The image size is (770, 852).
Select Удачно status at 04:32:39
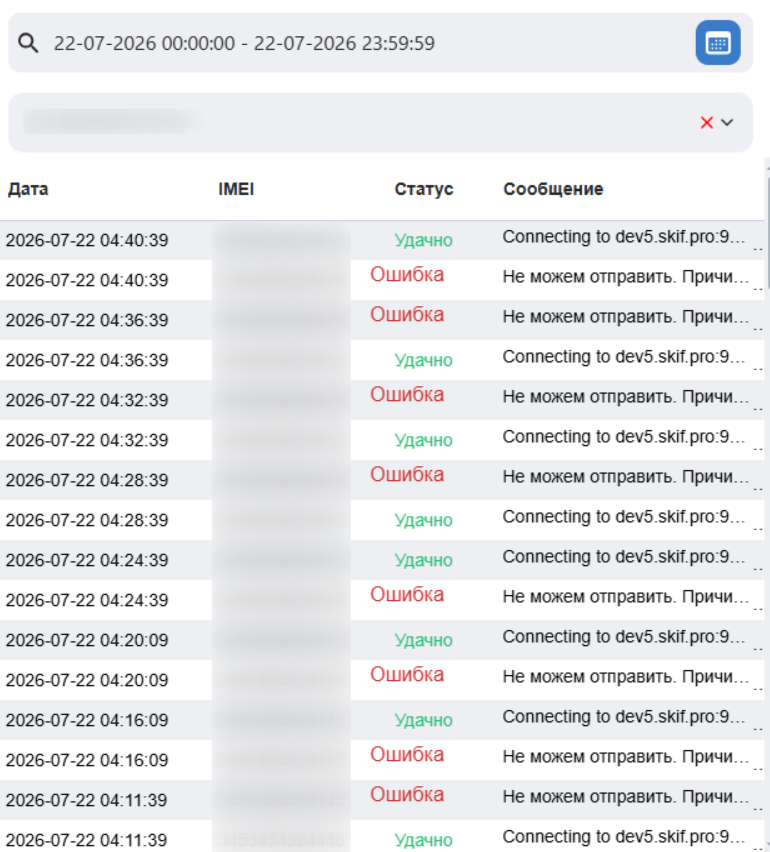[423, 440]
